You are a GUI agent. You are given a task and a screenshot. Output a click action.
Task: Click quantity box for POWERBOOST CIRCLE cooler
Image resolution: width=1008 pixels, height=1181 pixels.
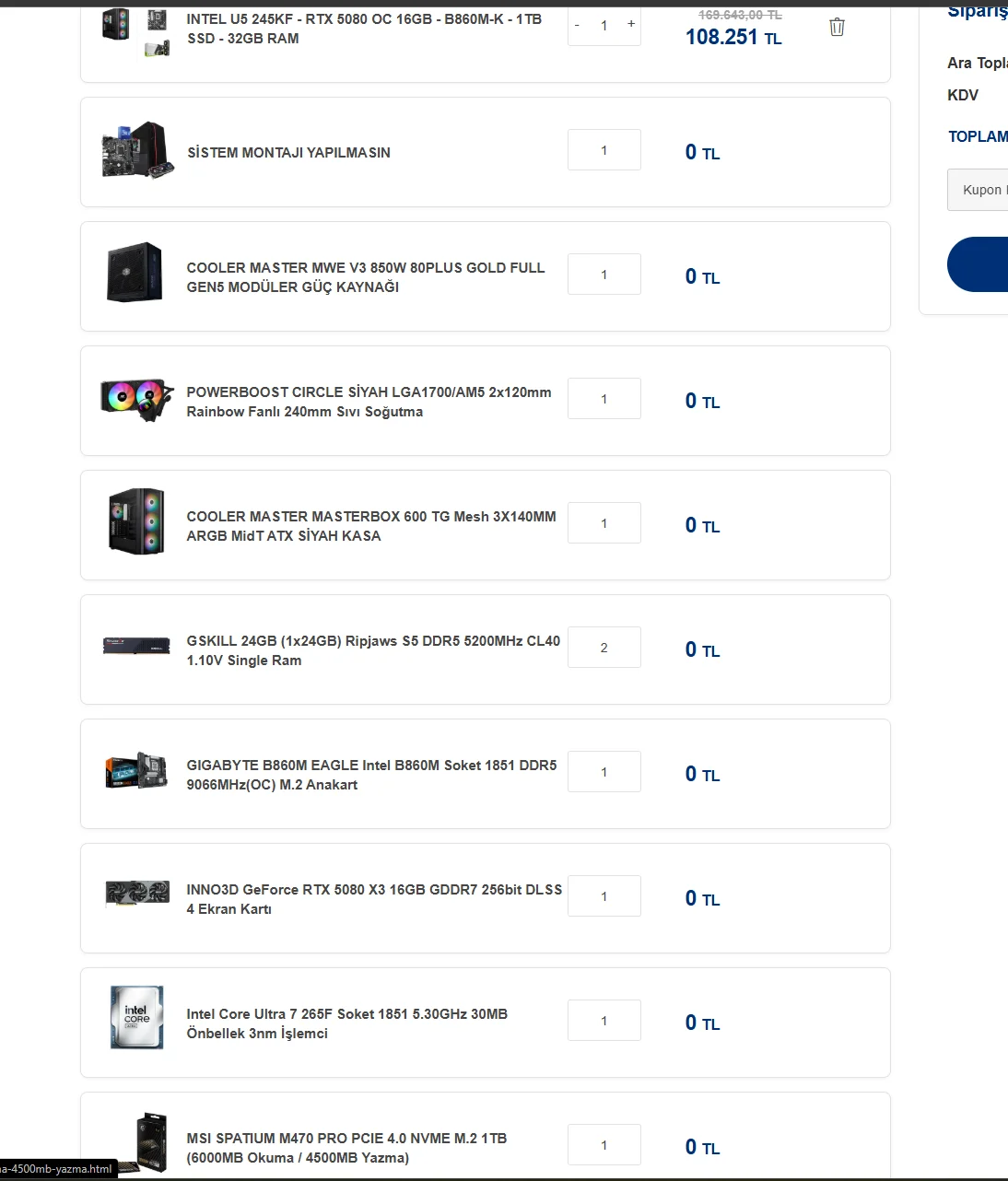pos(604,399)
